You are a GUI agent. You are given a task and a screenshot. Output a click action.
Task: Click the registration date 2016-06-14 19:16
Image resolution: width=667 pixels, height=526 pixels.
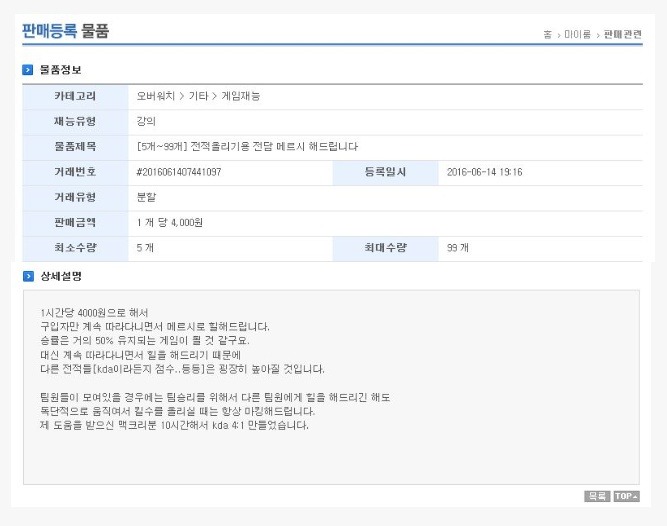pos(485,172)
